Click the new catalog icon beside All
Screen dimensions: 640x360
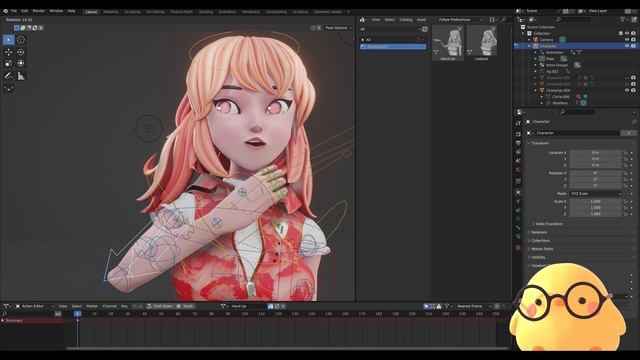pyautogui.click(x=418, y=40)
